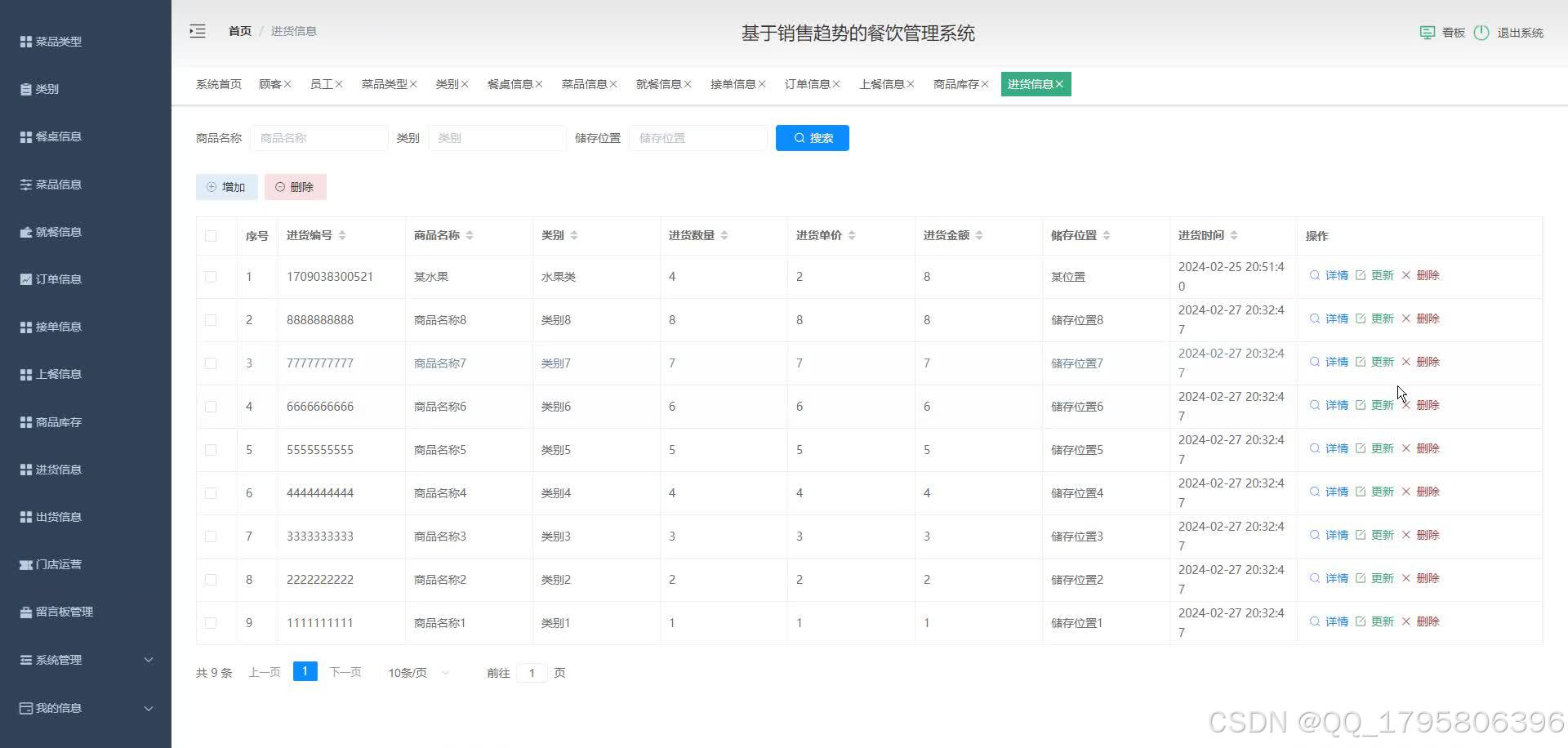Toggle the select-all checkbox in table header
This screenshot has height=748, width=1568.
click(211, 236)
